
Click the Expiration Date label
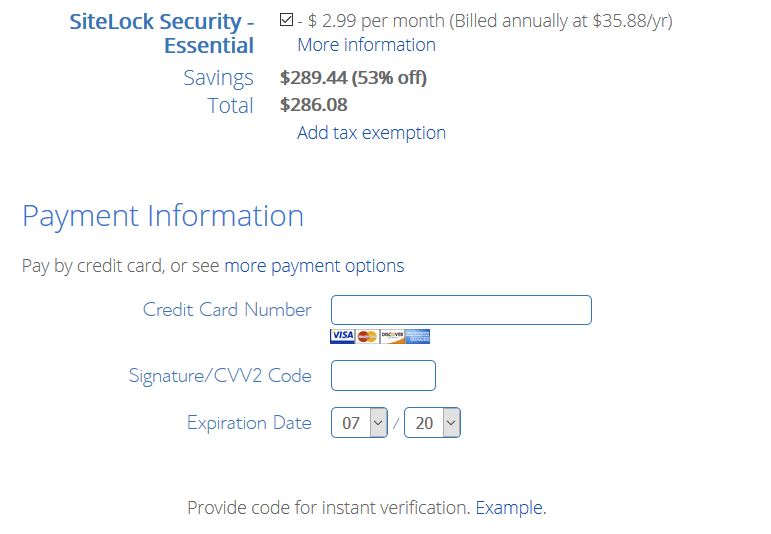(x=249, y=423)
